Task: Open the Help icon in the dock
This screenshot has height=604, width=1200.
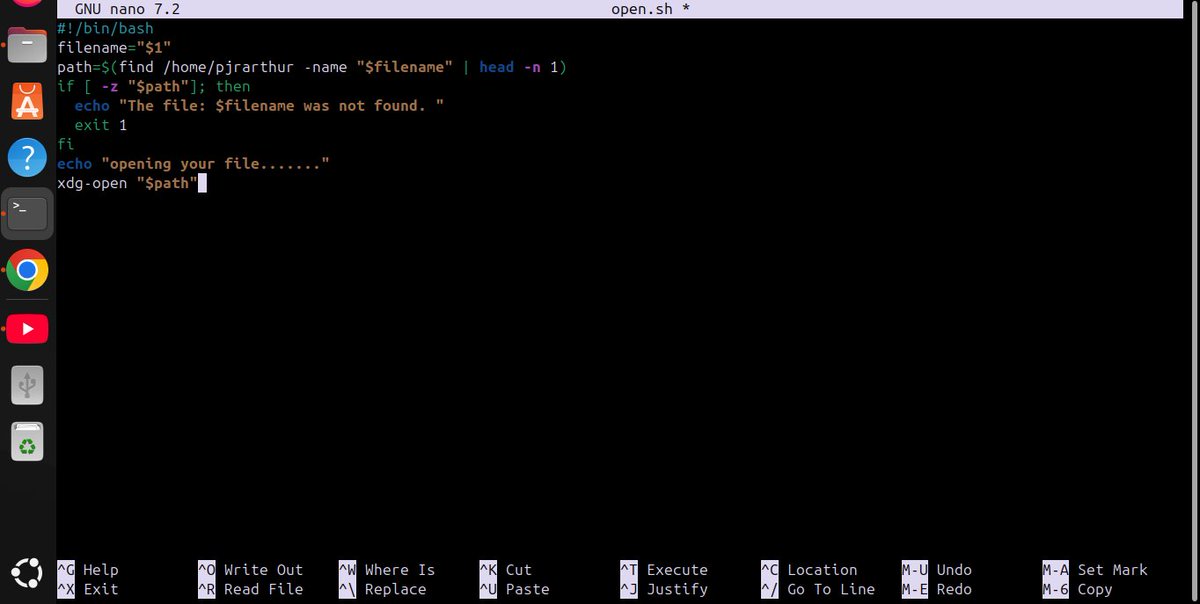Action: 27,157
